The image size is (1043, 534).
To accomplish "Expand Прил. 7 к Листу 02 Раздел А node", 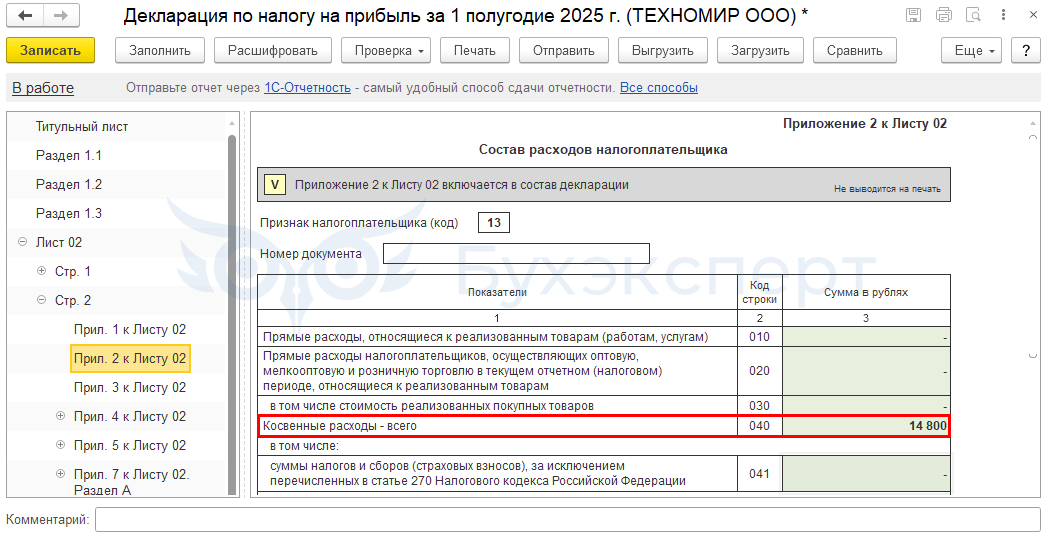I will [x=61, y=474].
